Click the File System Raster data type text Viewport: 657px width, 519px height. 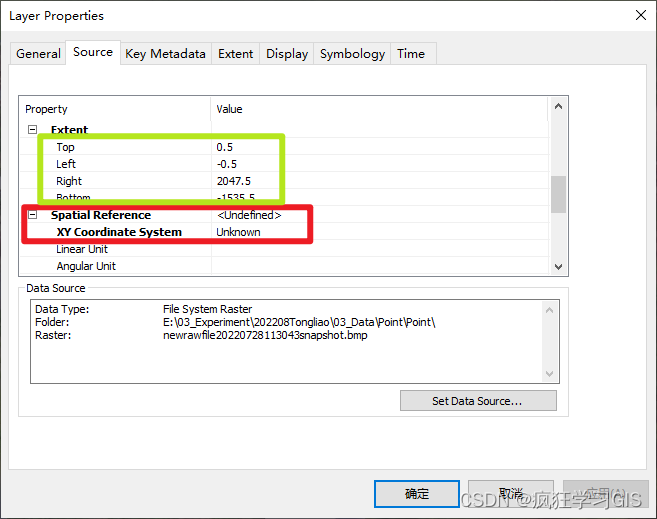click(x=207, y=309)
